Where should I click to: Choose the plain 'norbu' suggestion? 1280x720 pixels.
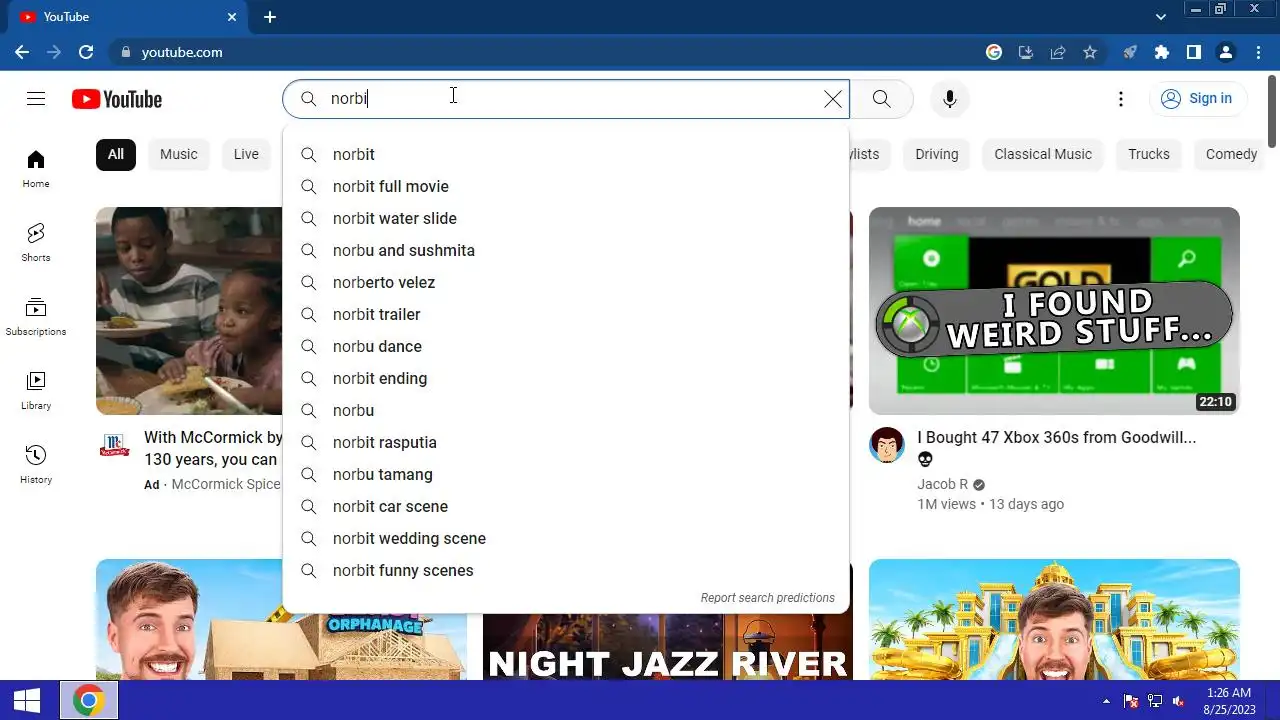(566, 410)
